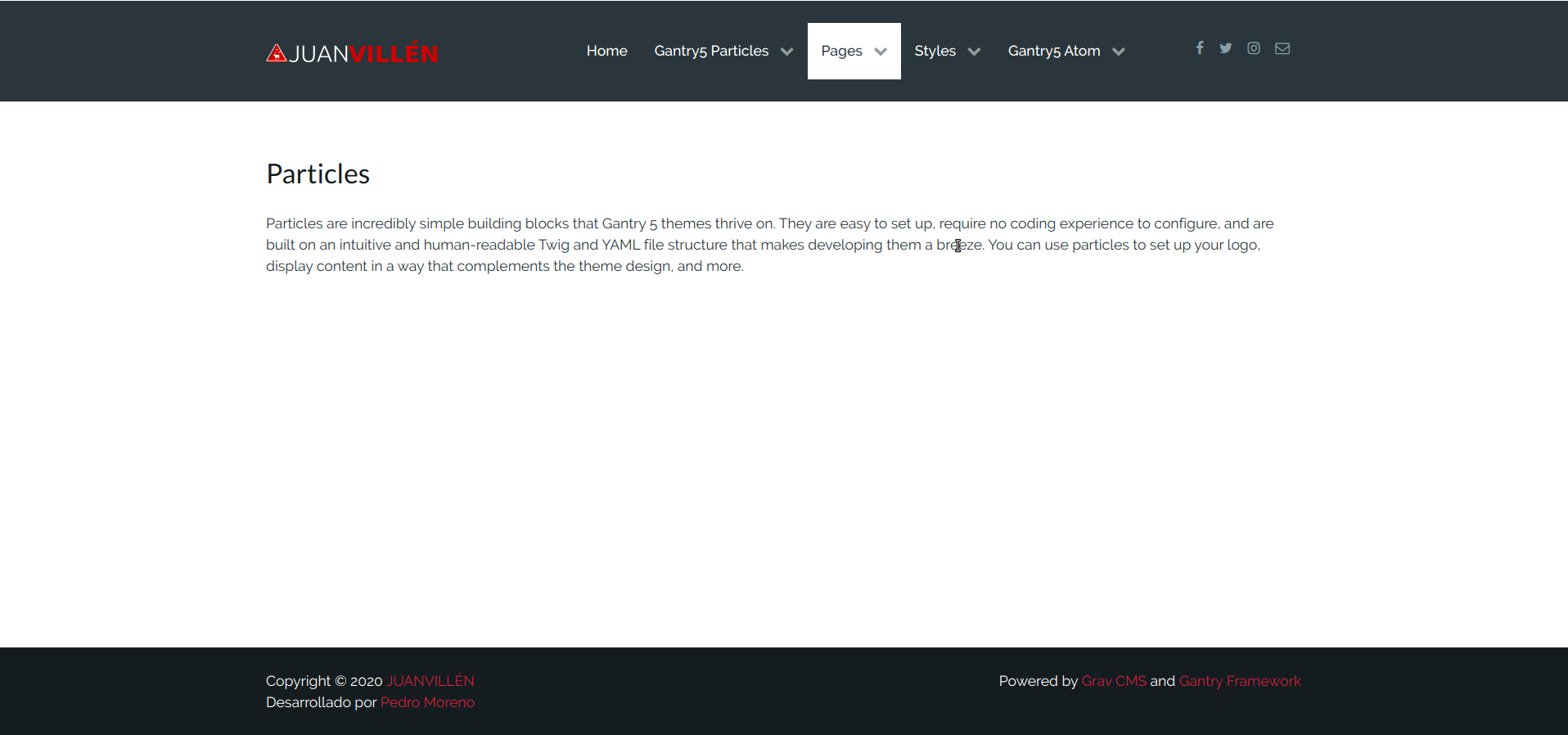
Task: Open the Instagram social icon
Action: pos(1254,48)
